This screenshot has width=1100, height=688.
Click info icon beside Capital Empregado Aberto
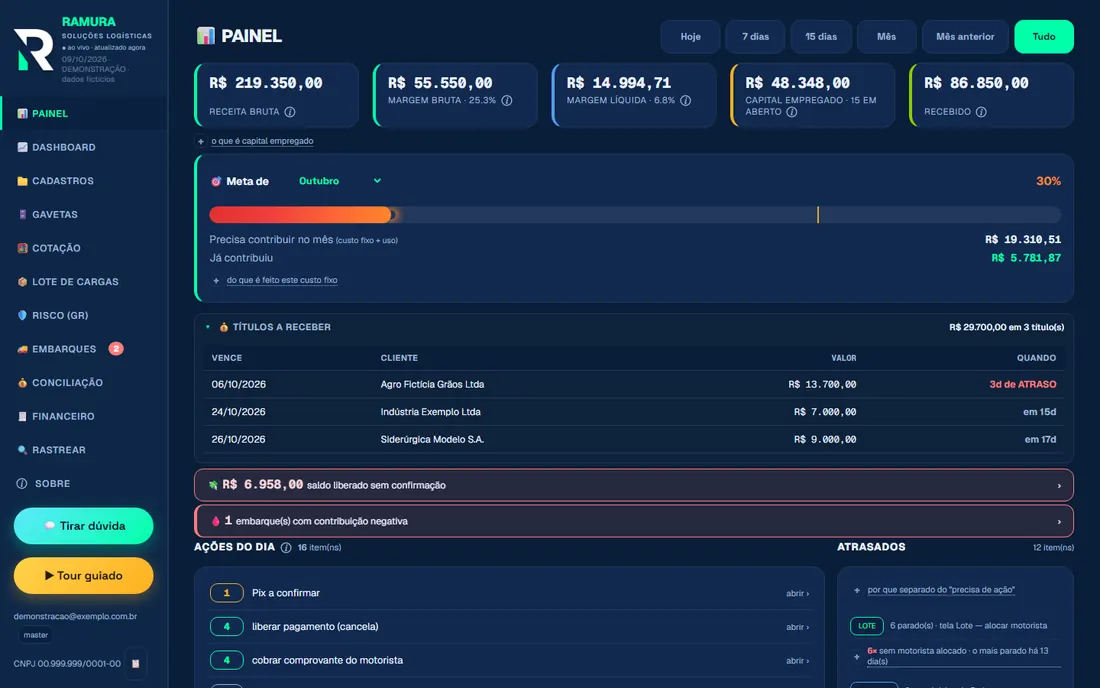791,112
